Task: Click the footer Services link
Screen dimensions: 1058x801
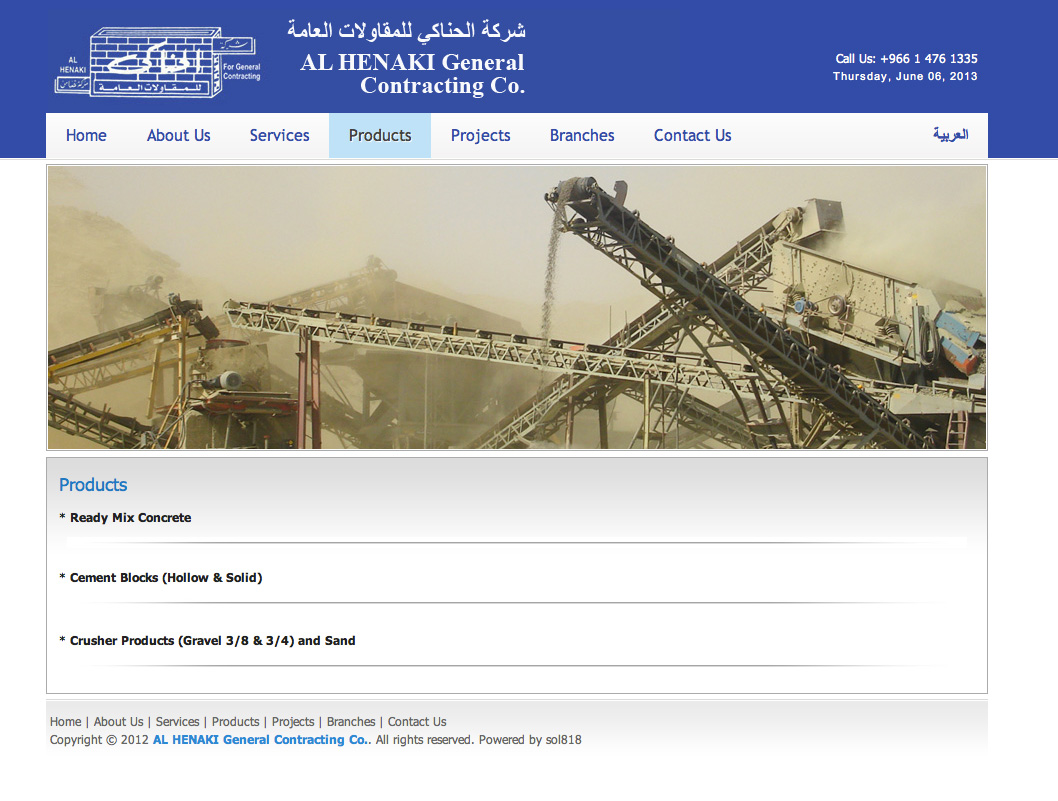Action: [177, 721]
